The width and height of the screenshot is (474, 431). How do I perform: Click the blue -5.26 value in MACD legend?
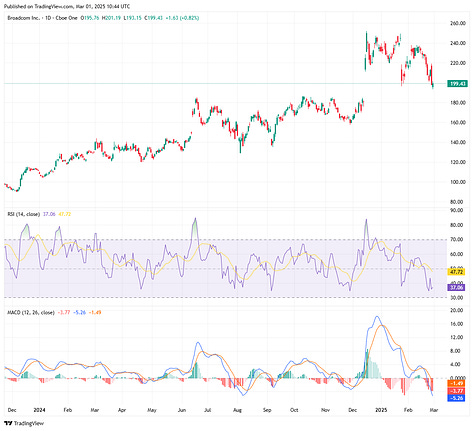79,313
